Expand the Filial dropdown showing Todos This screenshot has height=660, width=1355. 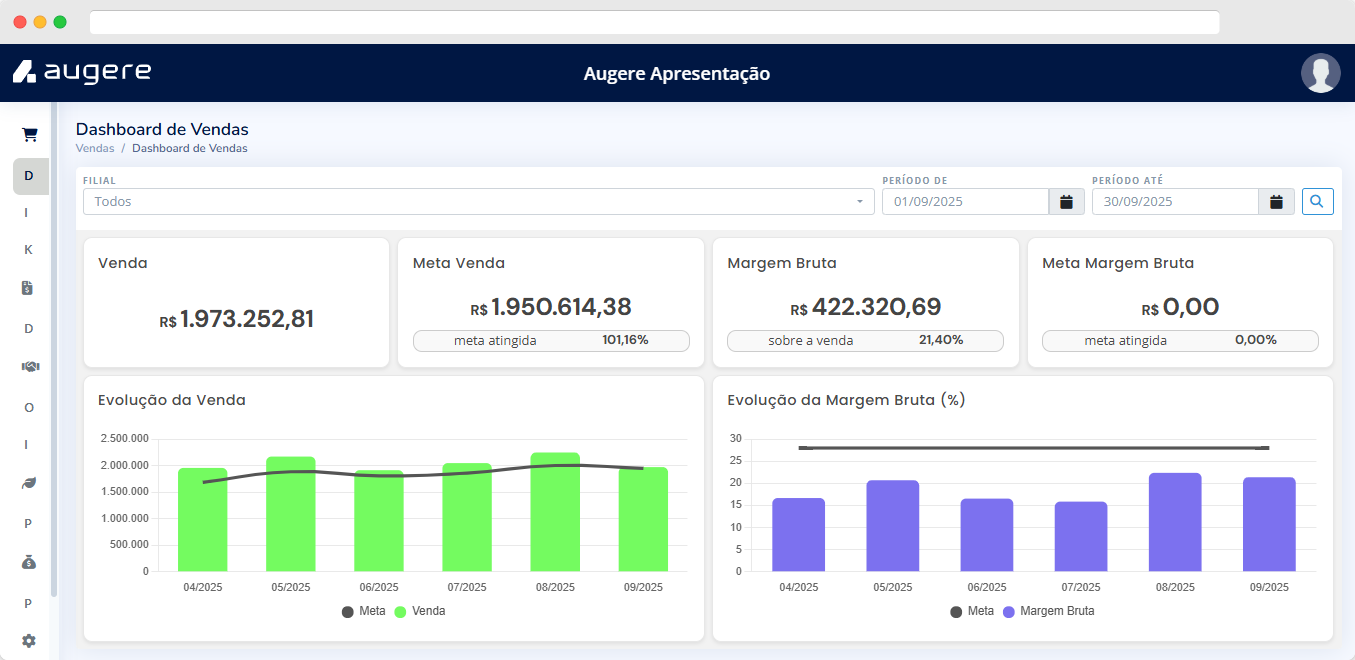tap(478, 202)
